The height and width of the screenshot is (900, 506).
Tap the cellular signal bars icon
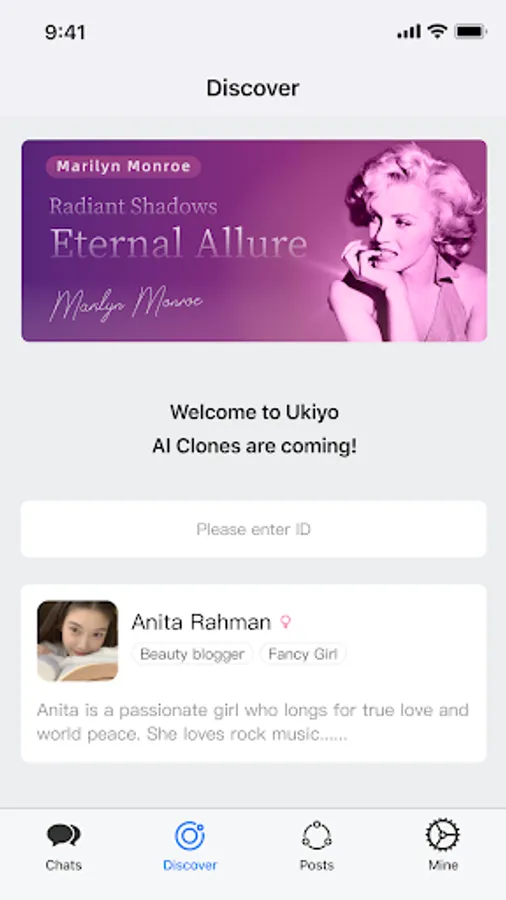(x=409, y=32)
